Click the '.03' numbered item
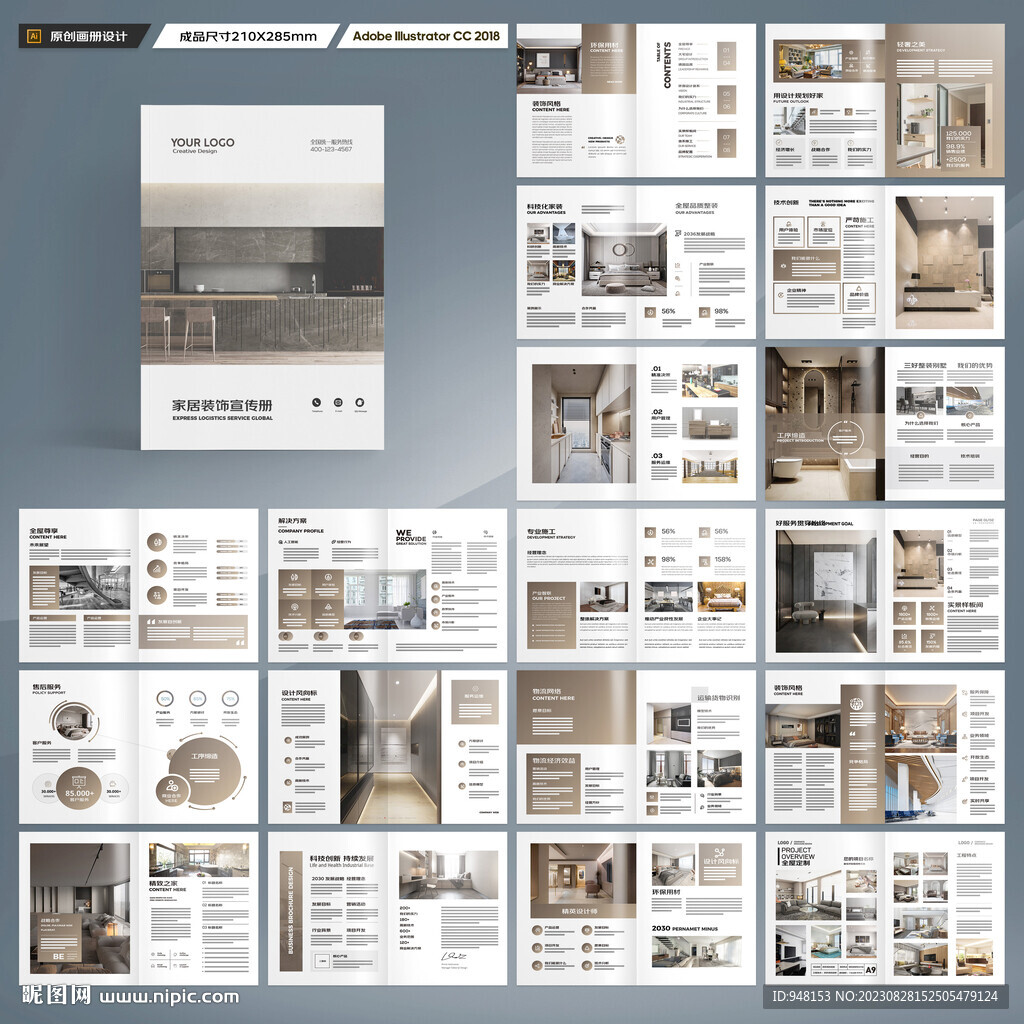1024x1024 pixels. pos(656,456)
